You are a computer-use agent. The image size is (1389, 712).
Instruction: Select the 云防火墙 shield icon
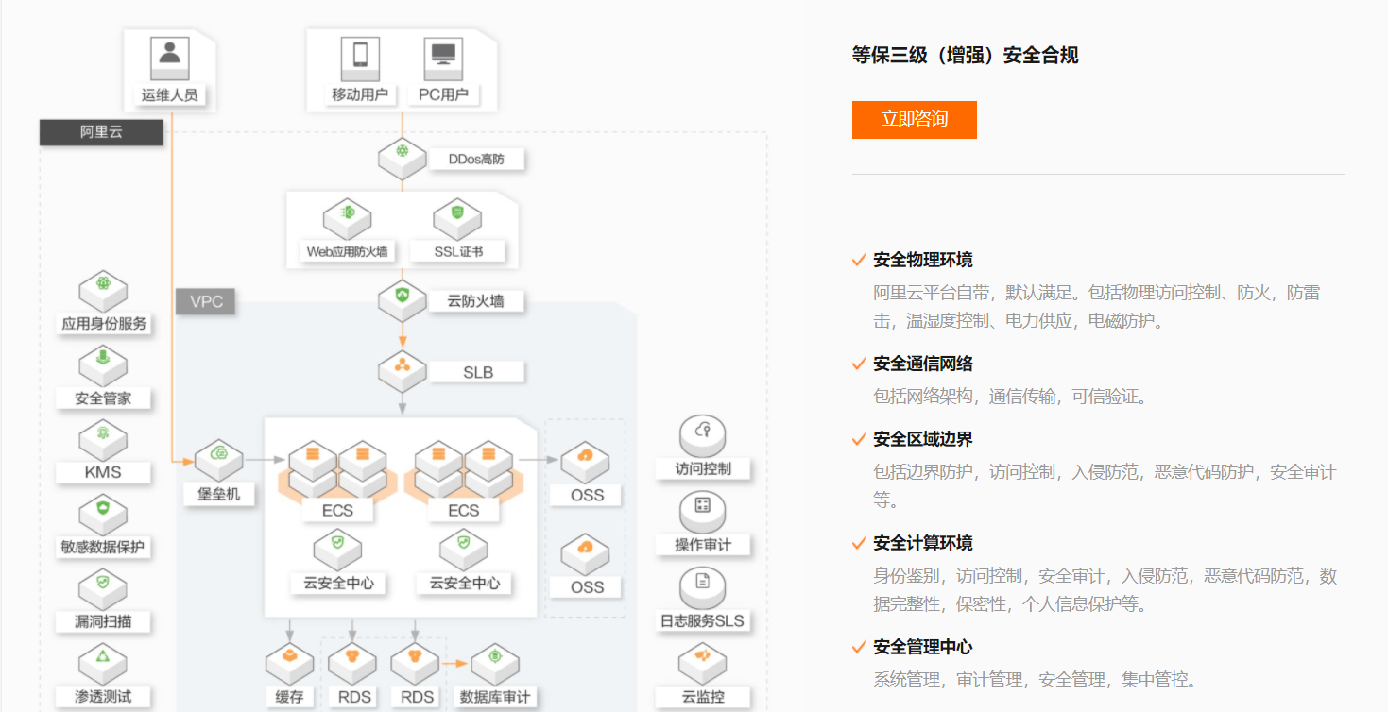403,299
